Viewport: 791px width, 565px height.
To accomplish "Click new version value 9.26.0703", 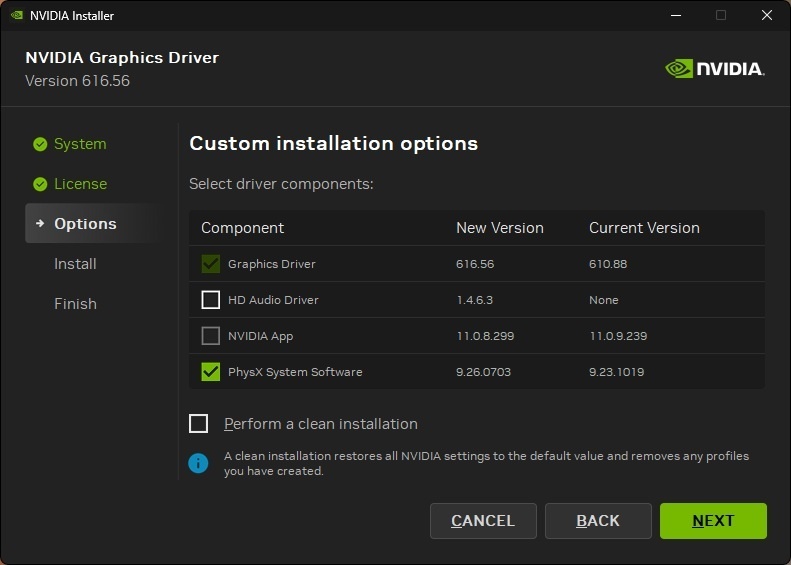I will point(483,372).
